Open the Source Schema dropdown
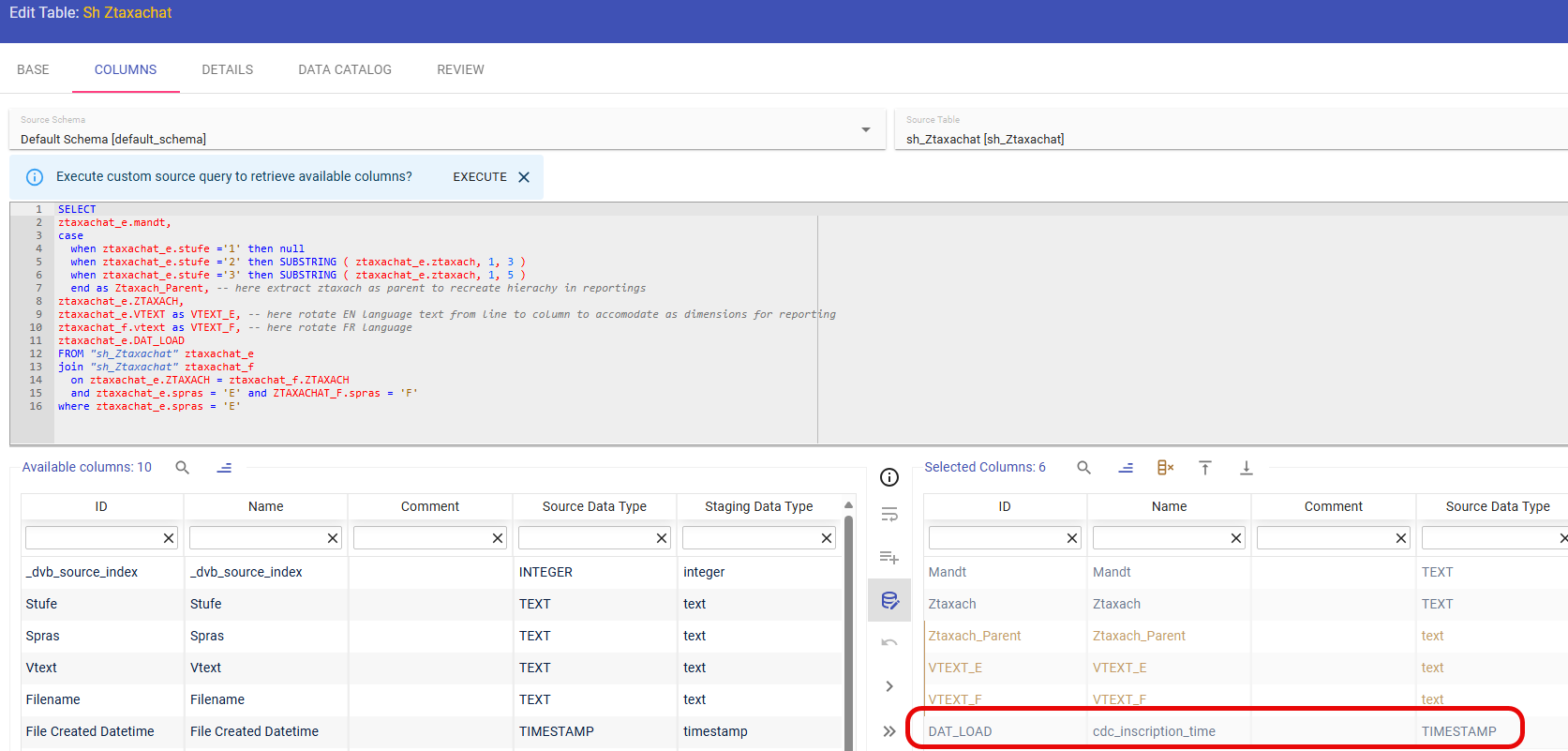 click(x=866, y=130)
